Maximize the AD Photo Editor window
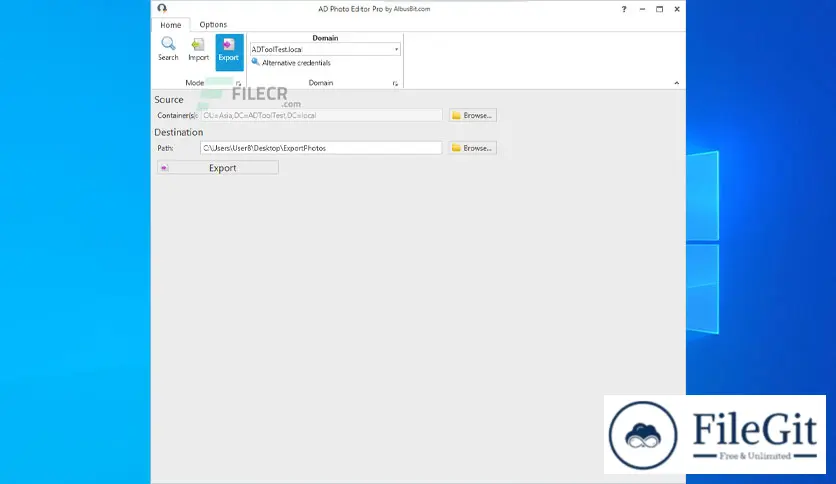Viewport: 836px width, 484px height. point(660,9)
